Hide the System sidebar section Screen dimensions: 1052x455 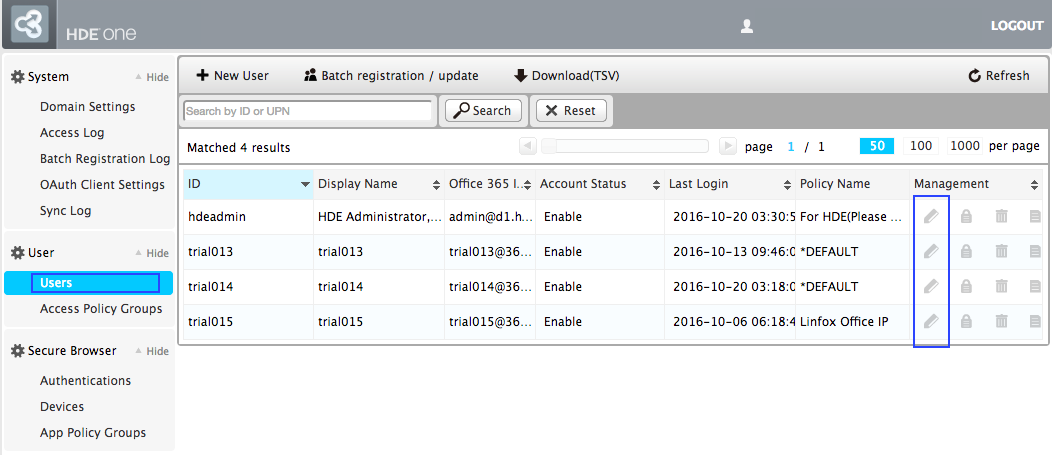click(x=152, y=77)
